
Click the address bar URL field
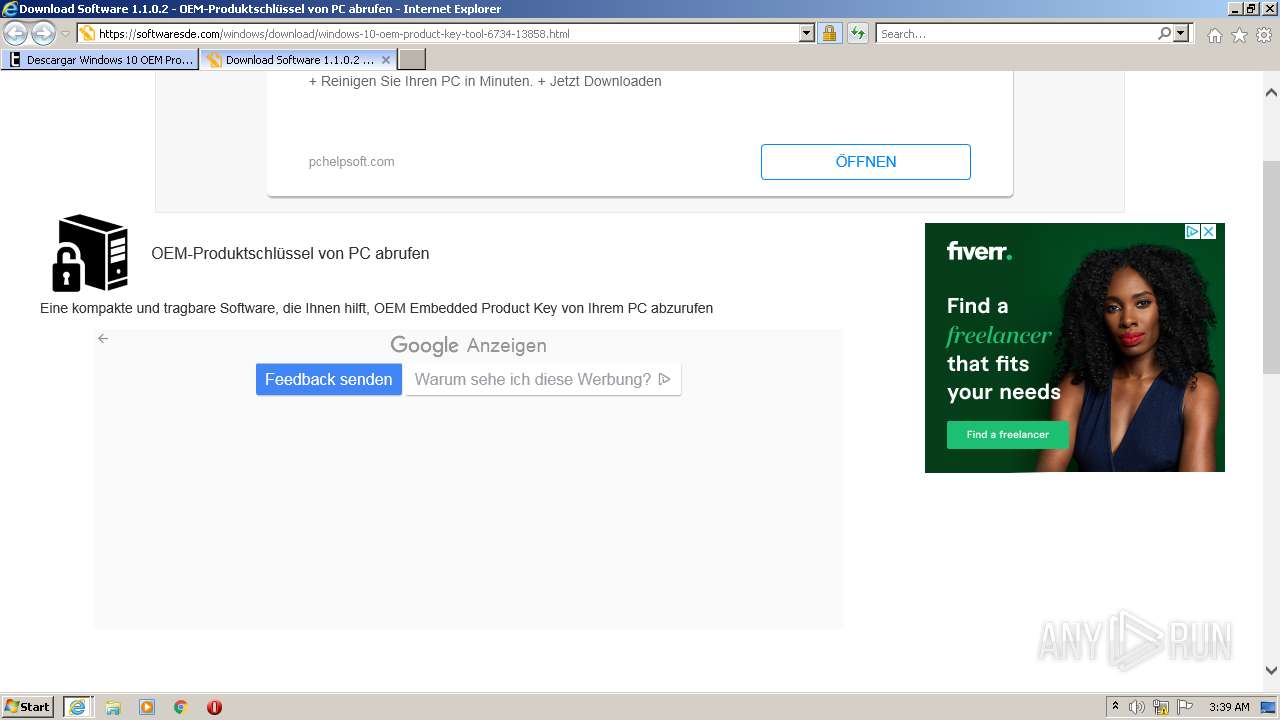pos(438,34)
